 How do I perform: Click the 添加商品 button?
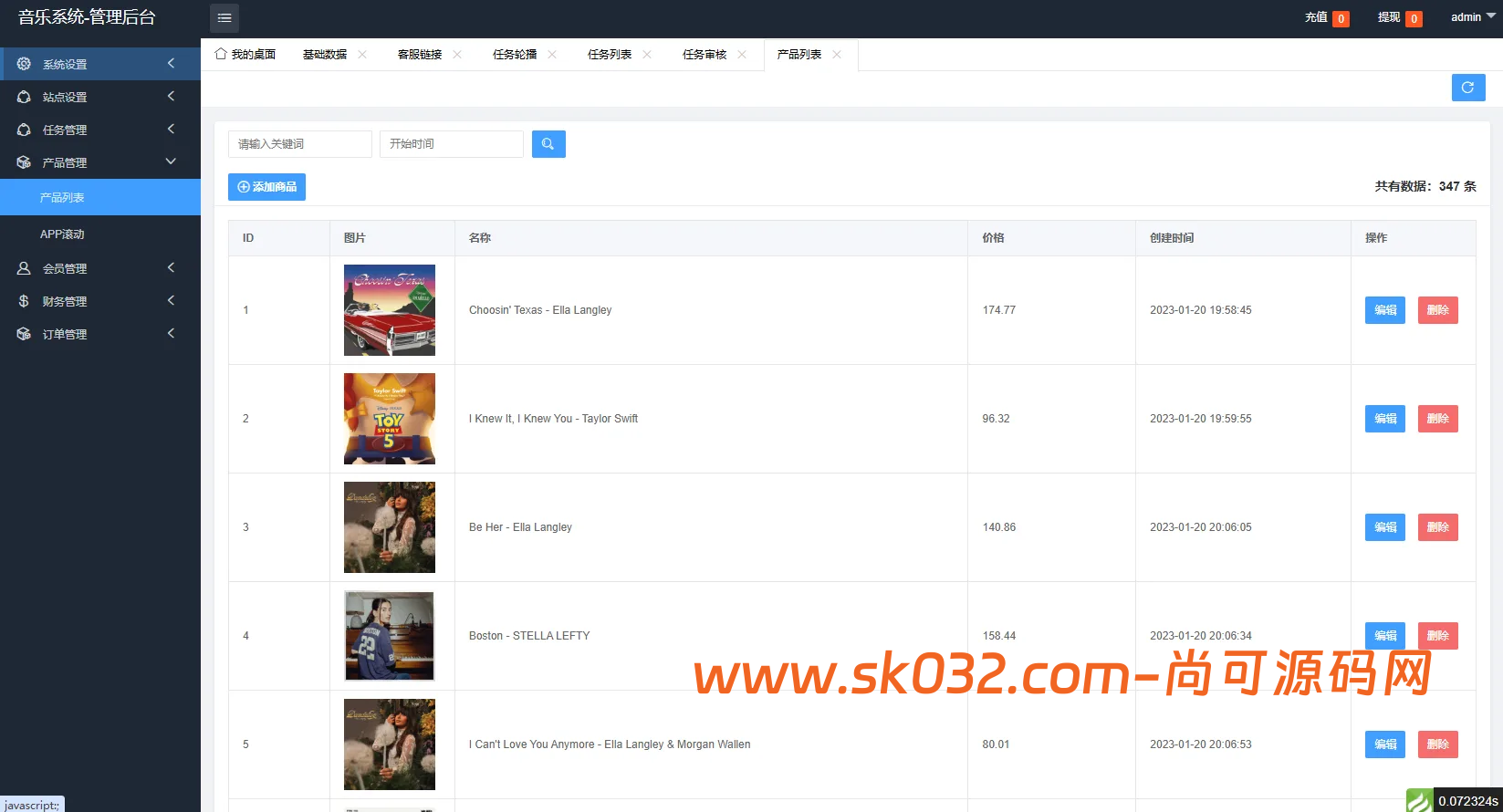266,187
